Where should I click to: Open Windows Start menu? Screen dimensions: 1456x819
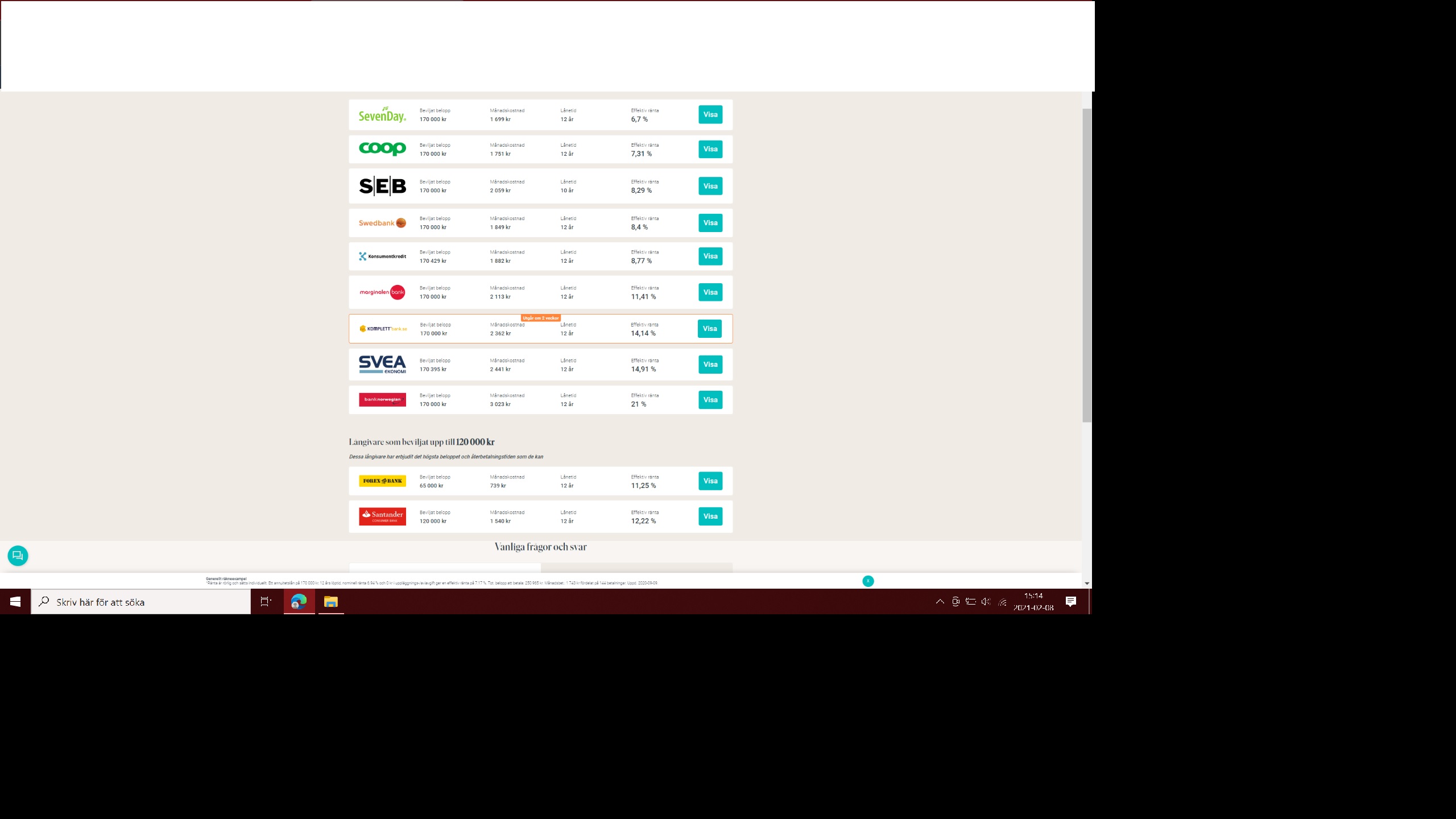click(x=15, y=602)
